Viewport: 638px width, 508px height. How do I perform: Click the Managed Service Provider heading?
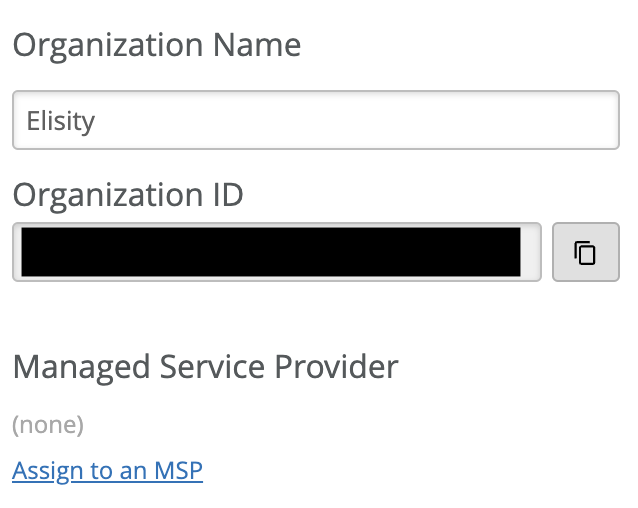(205, 367)
